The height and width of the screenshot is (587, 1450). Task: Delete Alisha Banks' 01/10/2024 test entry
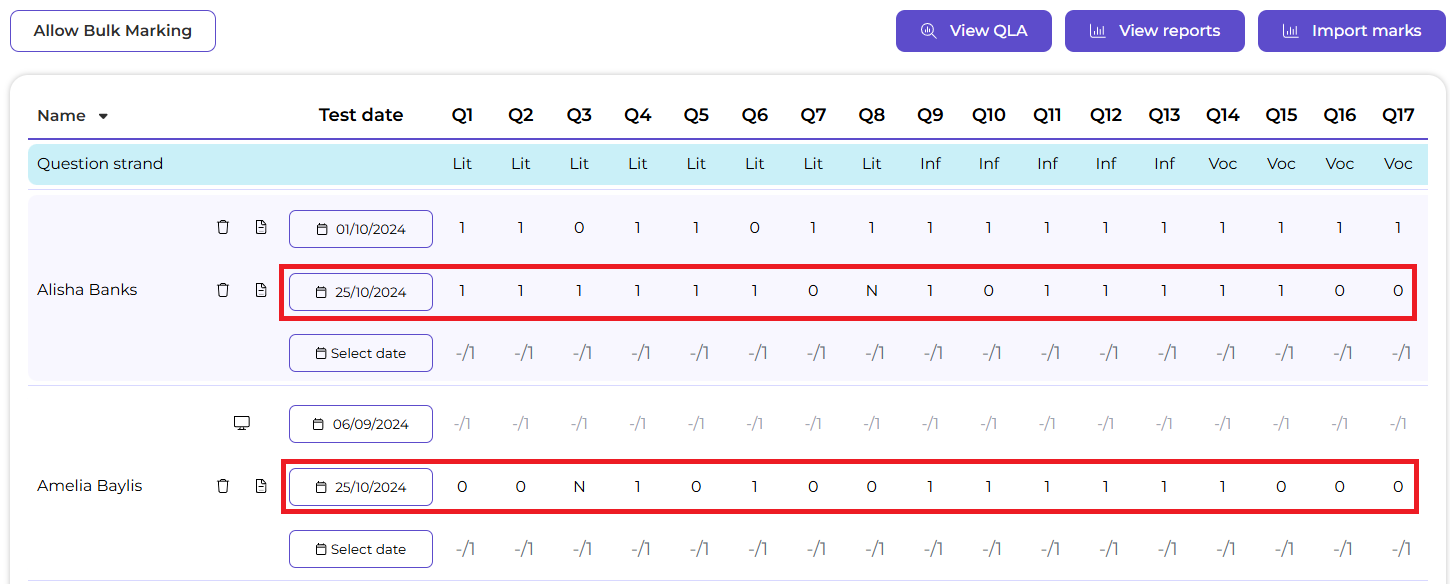[223, 228]
